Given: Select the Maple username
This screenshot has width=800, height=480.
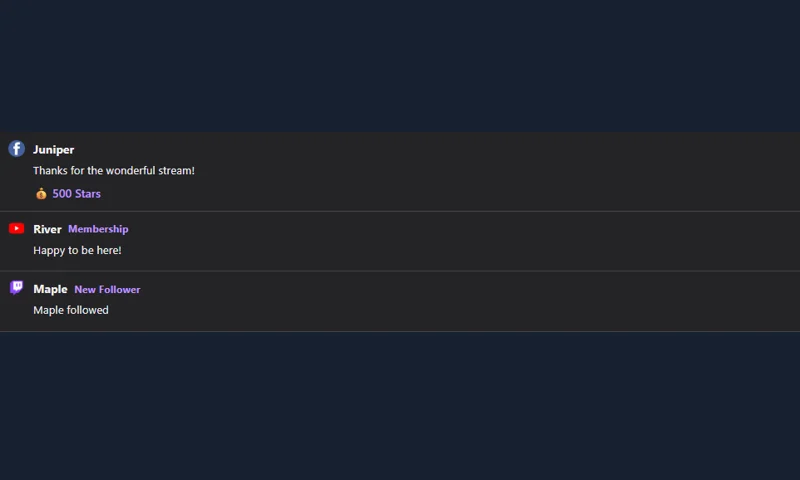Looking at the screenshot, I should point(50,289).
